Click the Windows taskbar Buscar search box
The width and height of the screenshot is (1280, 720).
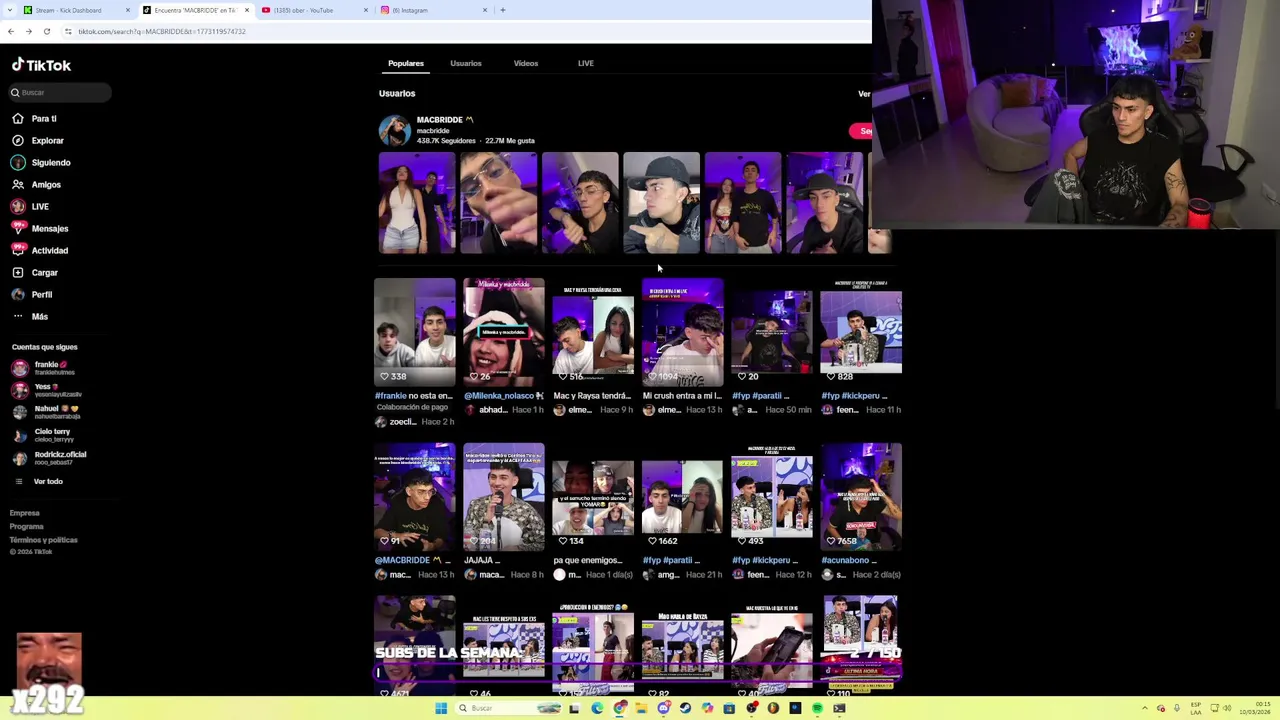[x=508, y=708]
